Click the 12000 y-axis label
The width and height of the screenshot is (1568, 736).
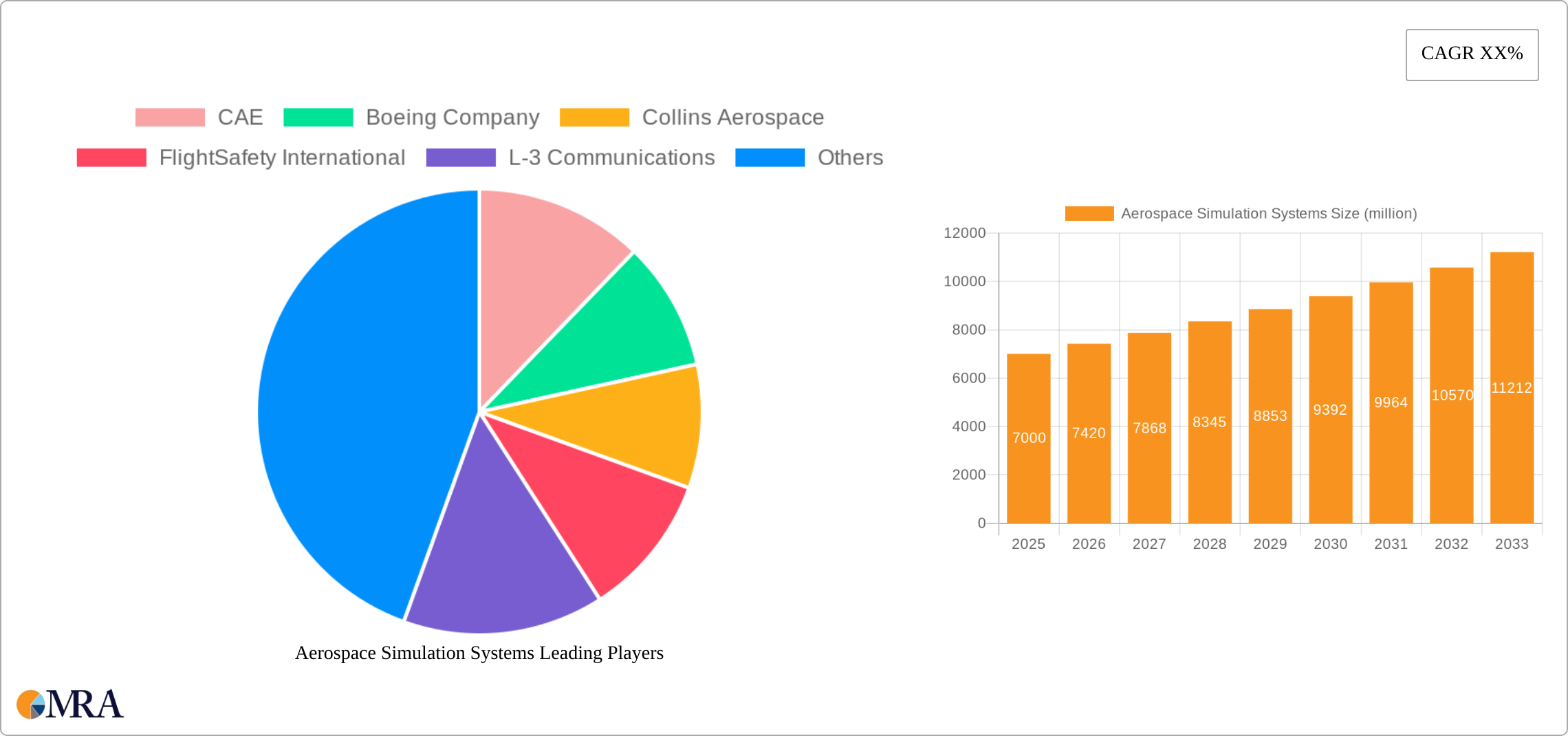point(964,232)
